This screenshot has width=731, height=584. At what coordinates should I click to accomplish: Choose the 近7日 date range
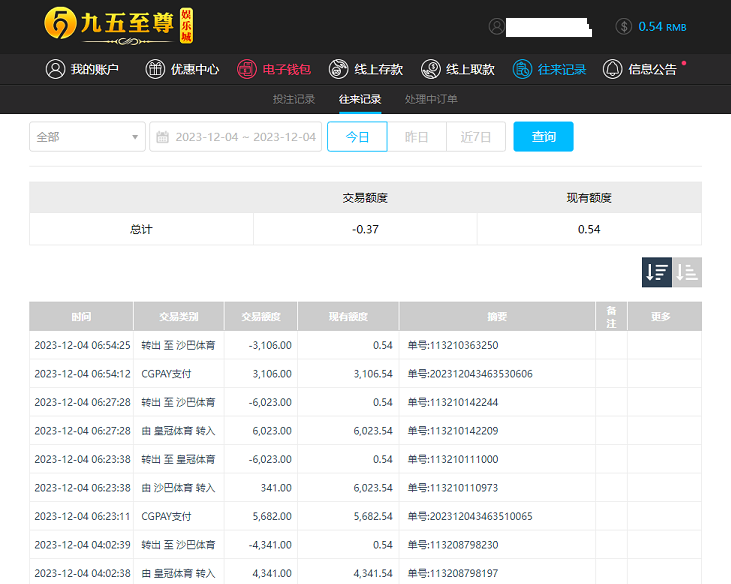476,137
